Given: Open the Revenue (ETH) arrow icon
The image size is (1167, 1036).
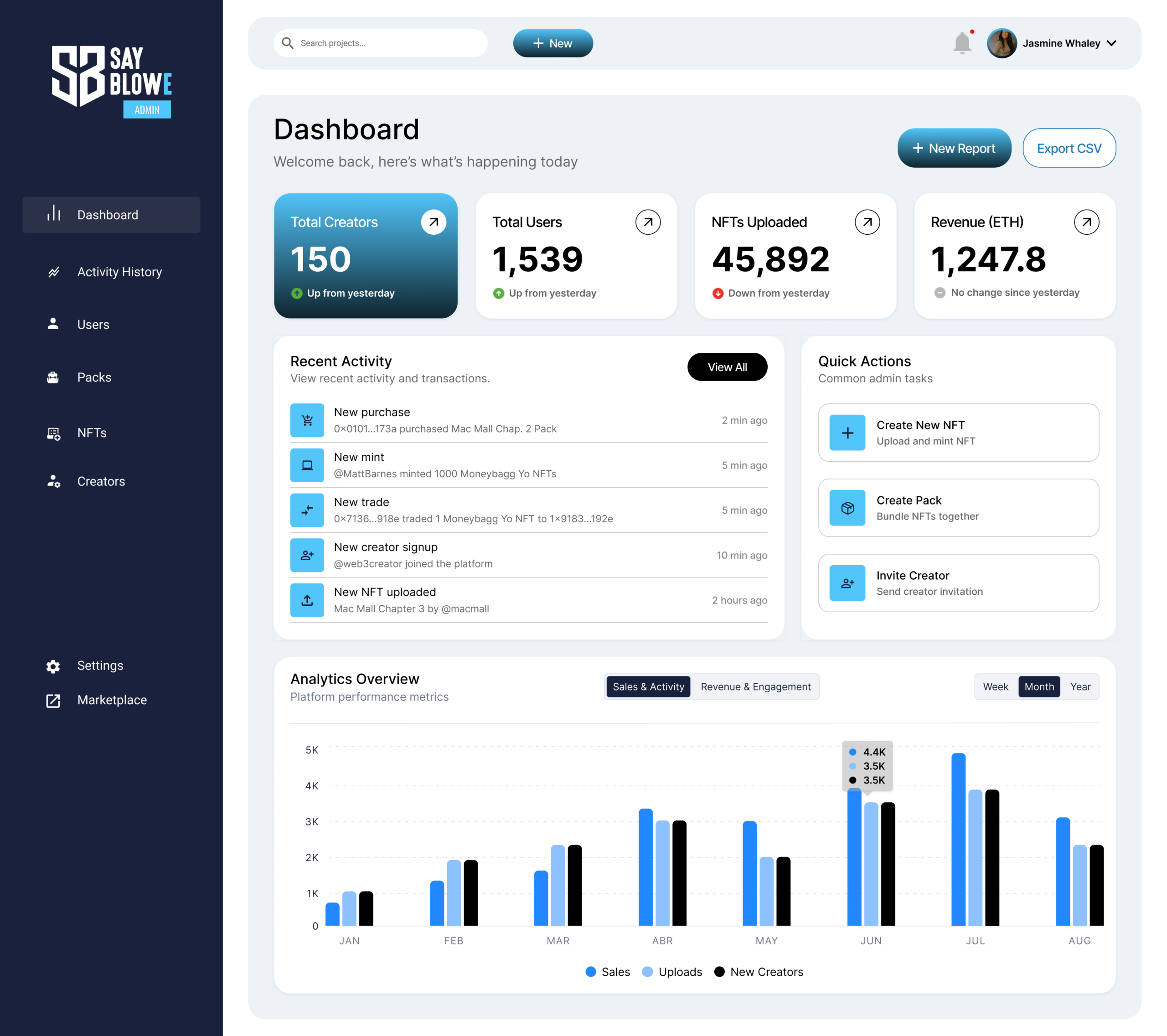Looking at the screenshot, I should 1087,222.
